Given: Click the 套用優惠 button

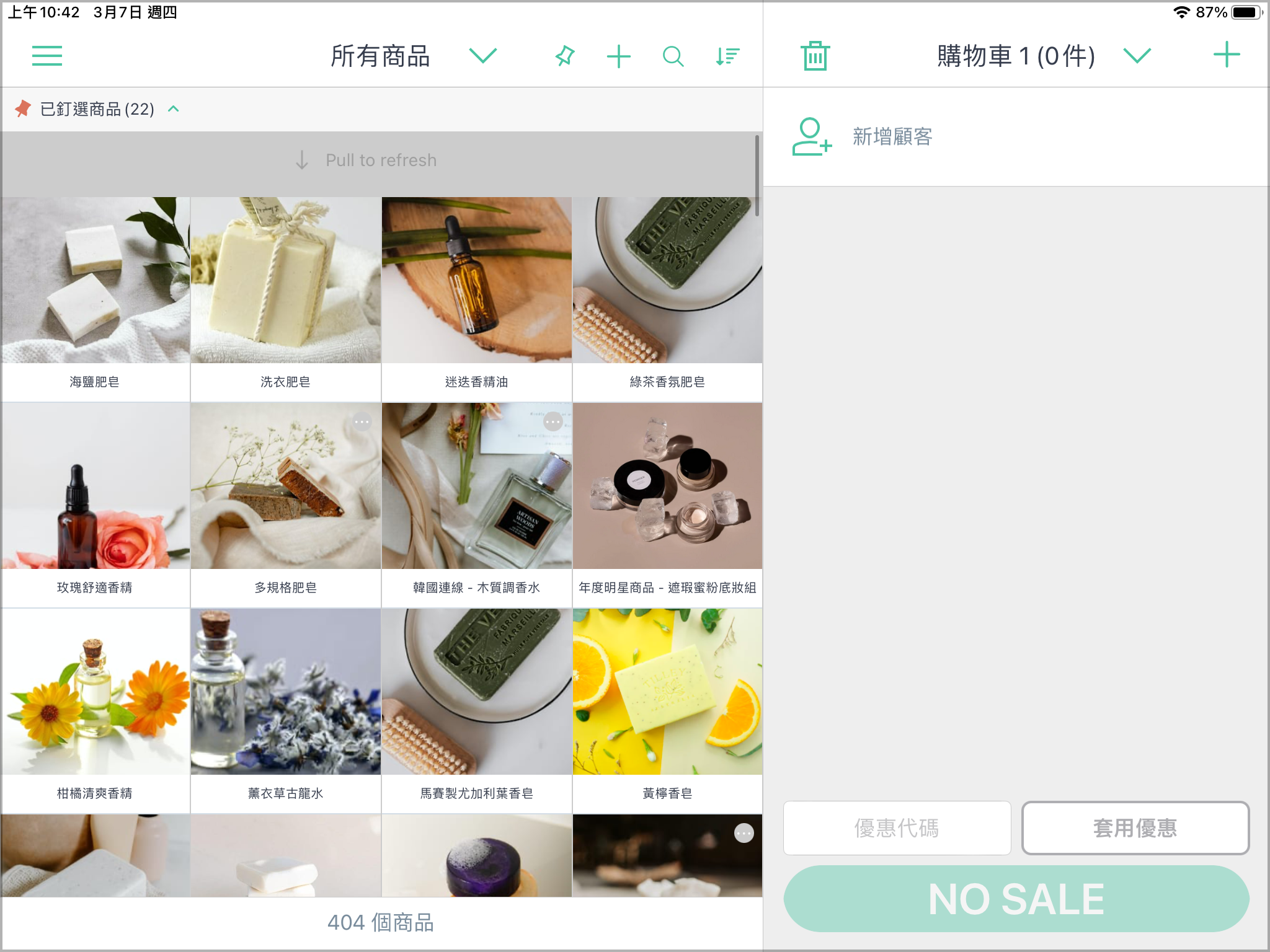Looking at the screenshot, I should pyautogui.click(x=1135, y=828).
